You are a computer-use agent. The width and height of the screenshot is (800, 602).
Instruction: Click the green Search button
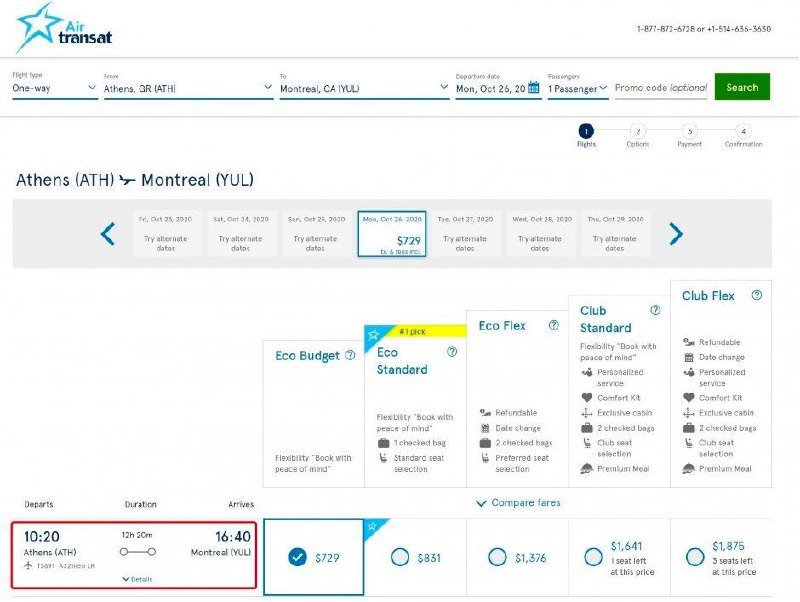click(742, 87)
